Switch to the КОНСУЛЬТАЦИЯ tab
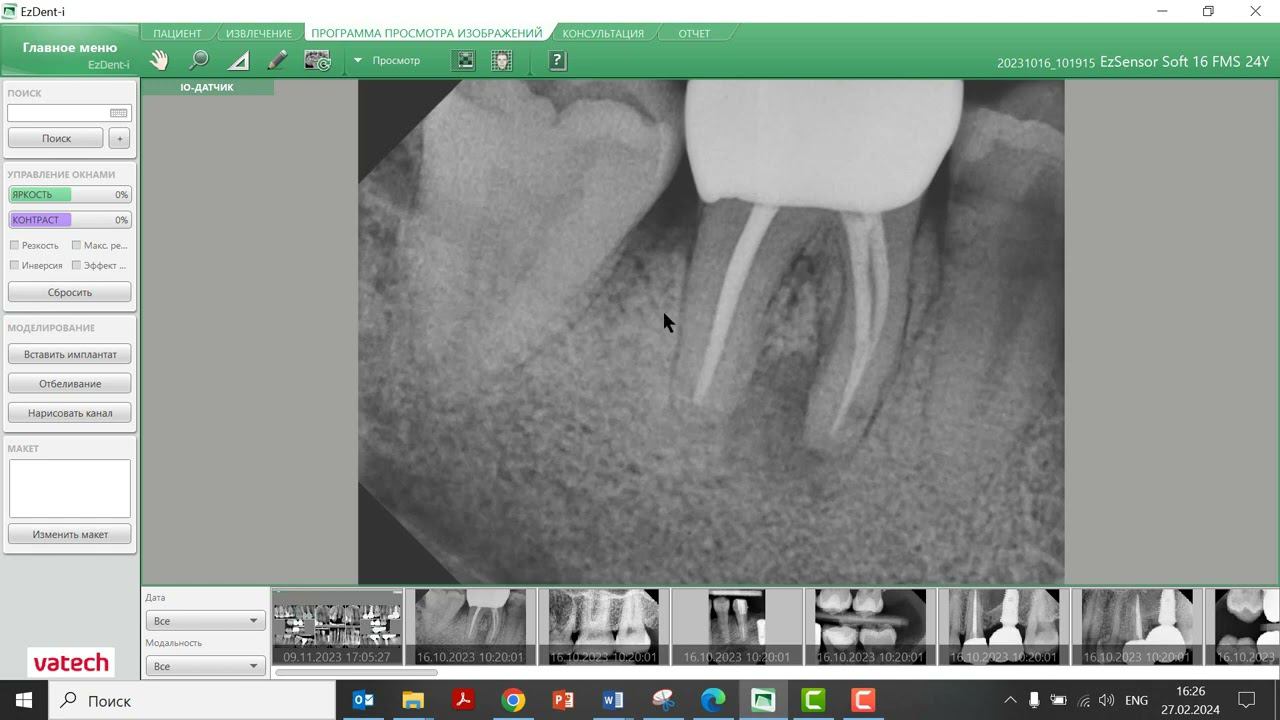1280x720 pixels. pyautogui.click(x=603, y=33)
